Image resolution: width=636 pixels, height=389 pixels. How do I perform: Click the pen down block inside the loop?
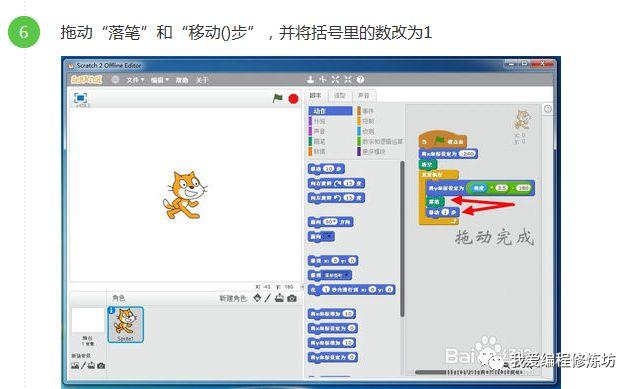[x=435, y=202]
